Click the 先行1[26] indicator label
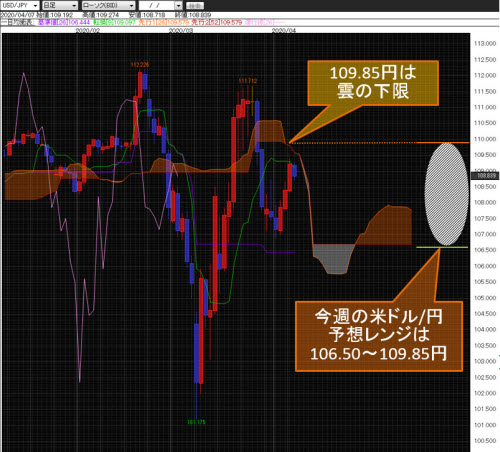500x452 pixels. (x=164, y=22)
